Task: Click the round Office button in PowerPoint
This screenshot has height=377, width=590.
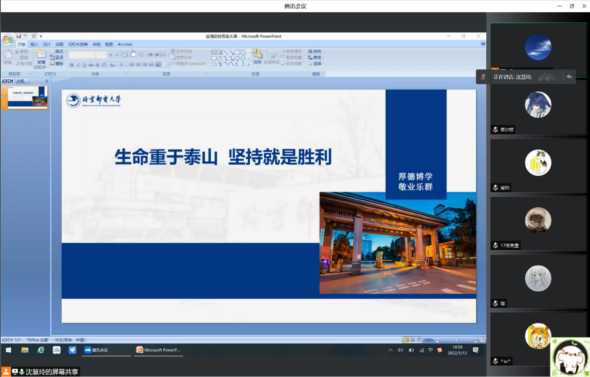Action: (7, 39)
